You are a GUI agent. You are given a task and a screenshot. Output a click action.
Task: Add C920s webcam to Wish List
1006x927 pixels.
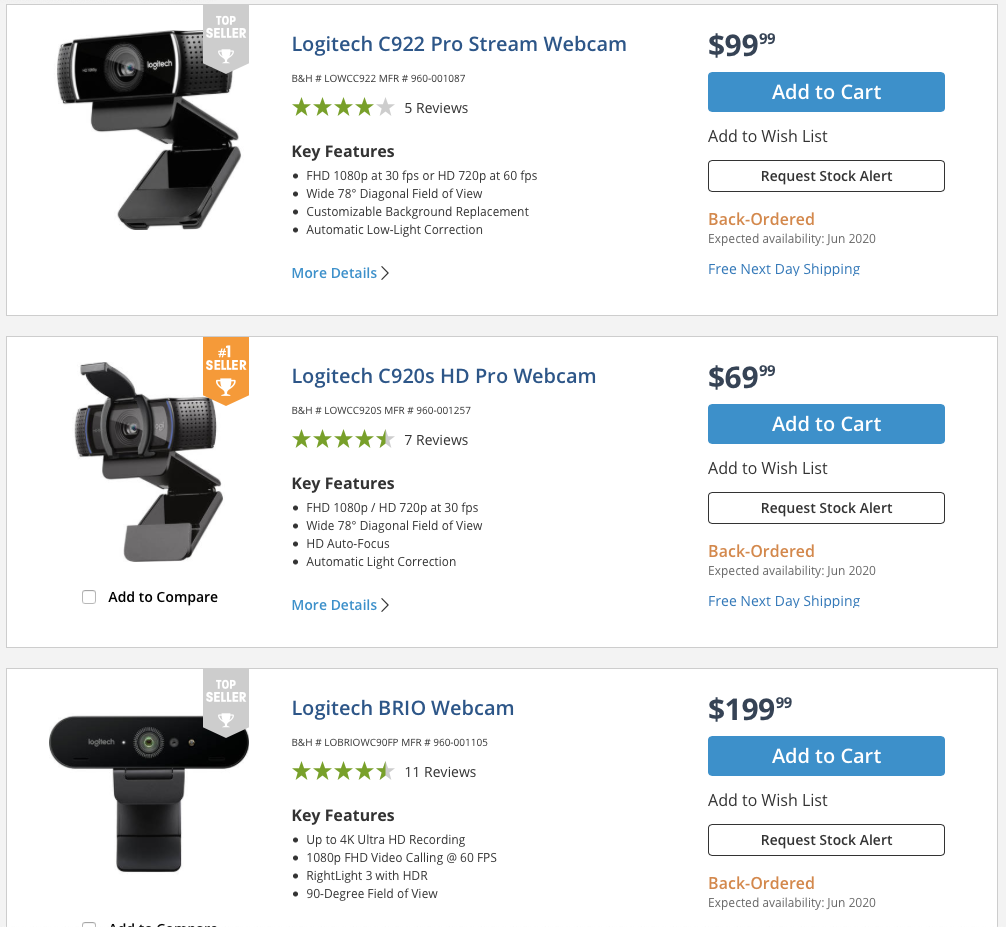click(x=767, y=468)
